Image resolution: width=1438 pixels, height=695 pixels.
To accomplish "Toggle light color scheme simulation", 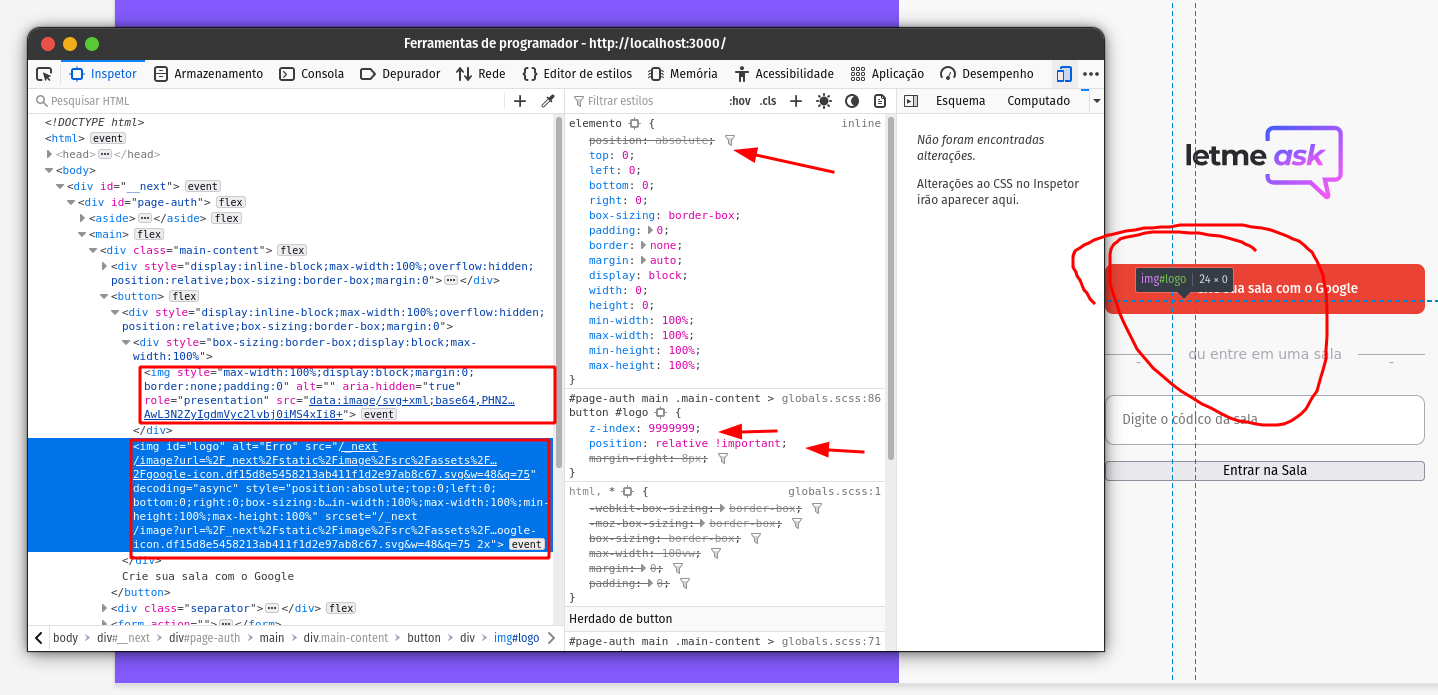I will [823, 101].
